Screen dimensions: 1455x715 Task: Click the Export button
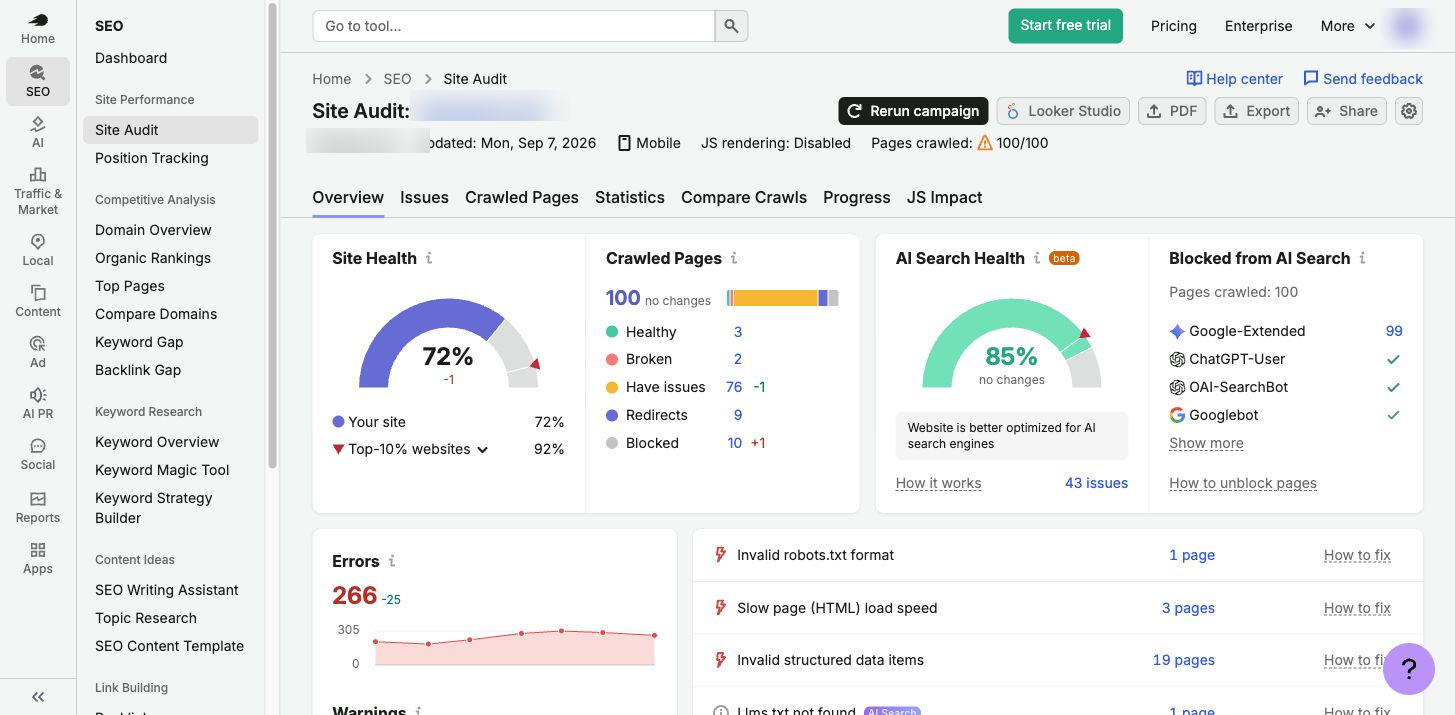(x=1256, y=111)
